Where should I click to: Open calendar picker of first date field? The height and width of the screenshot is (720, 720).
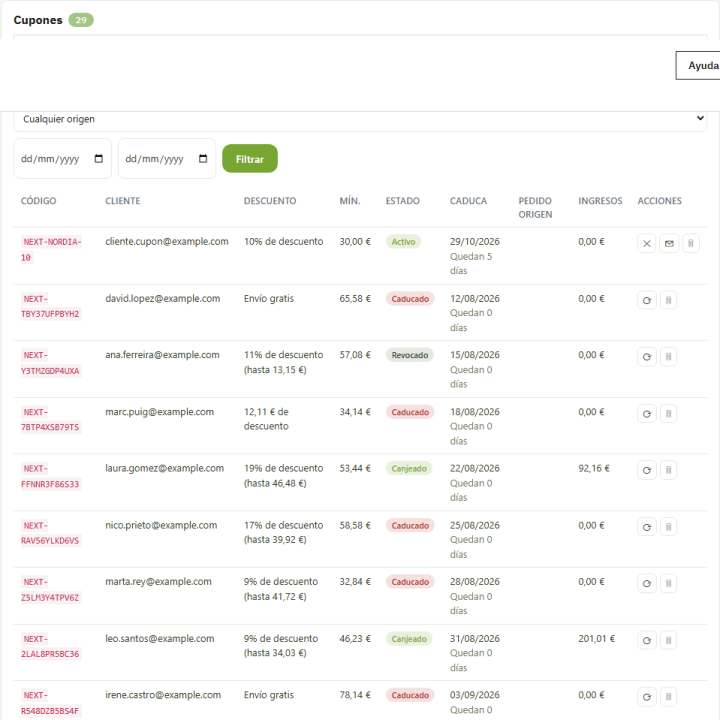point(98,159)
